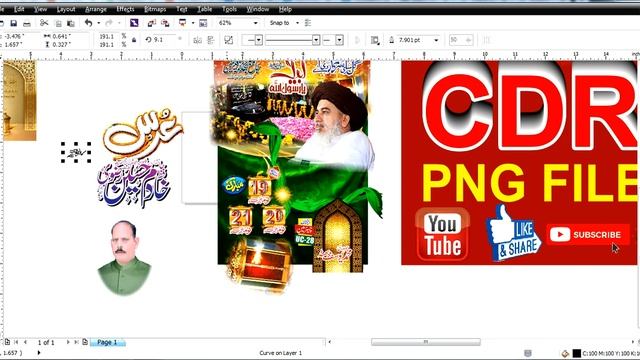Click previous page arrow in navigator

25,342
